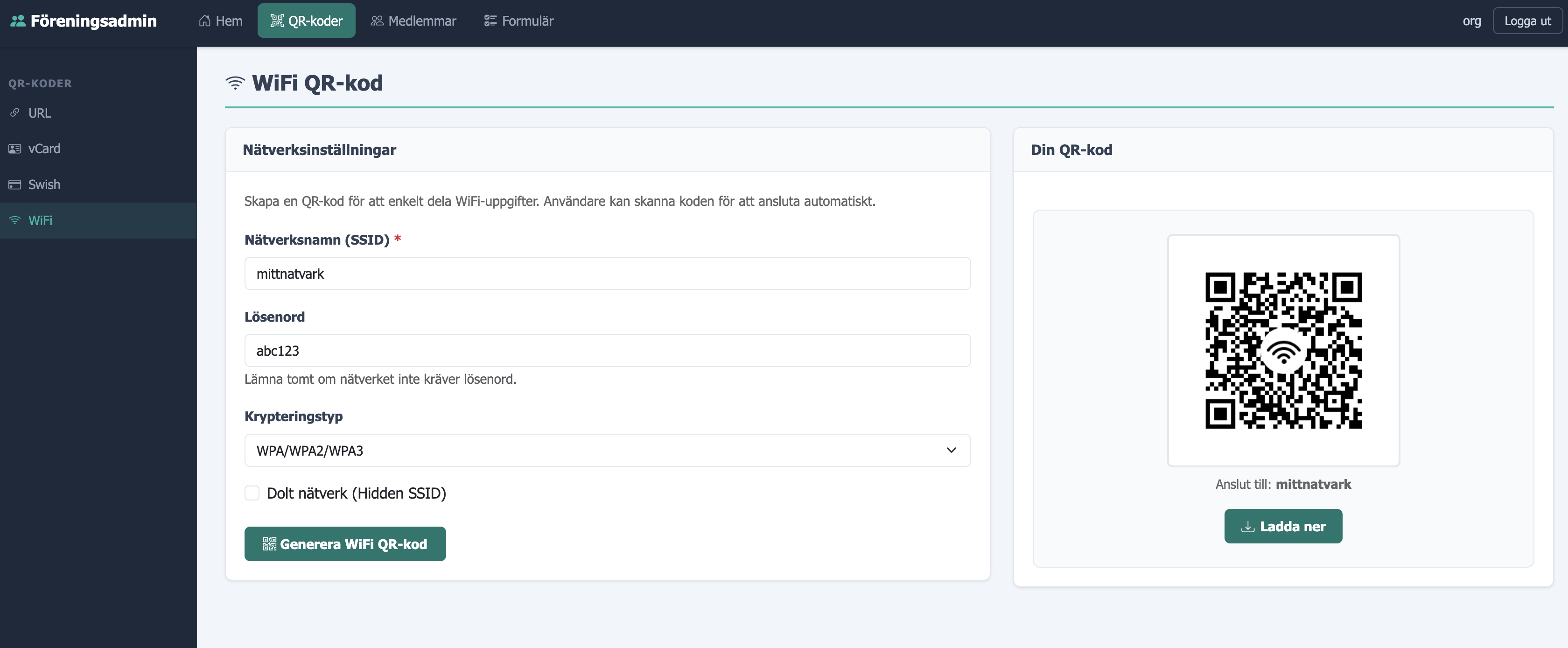Click the chevron arrow on WPA/WPA2/WPA3 select
Screen dimensions: 1568x648
tap(951, 451)
